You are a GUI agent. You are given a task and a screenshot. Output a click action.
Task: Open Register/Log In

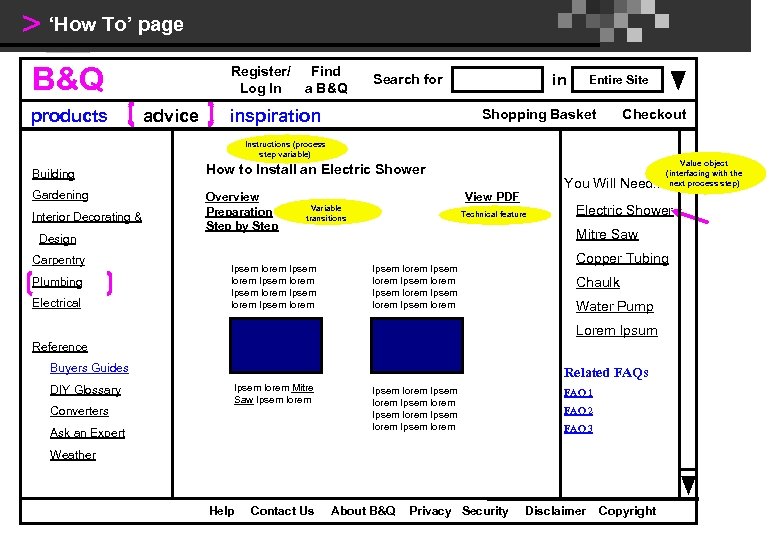point(261,80)
